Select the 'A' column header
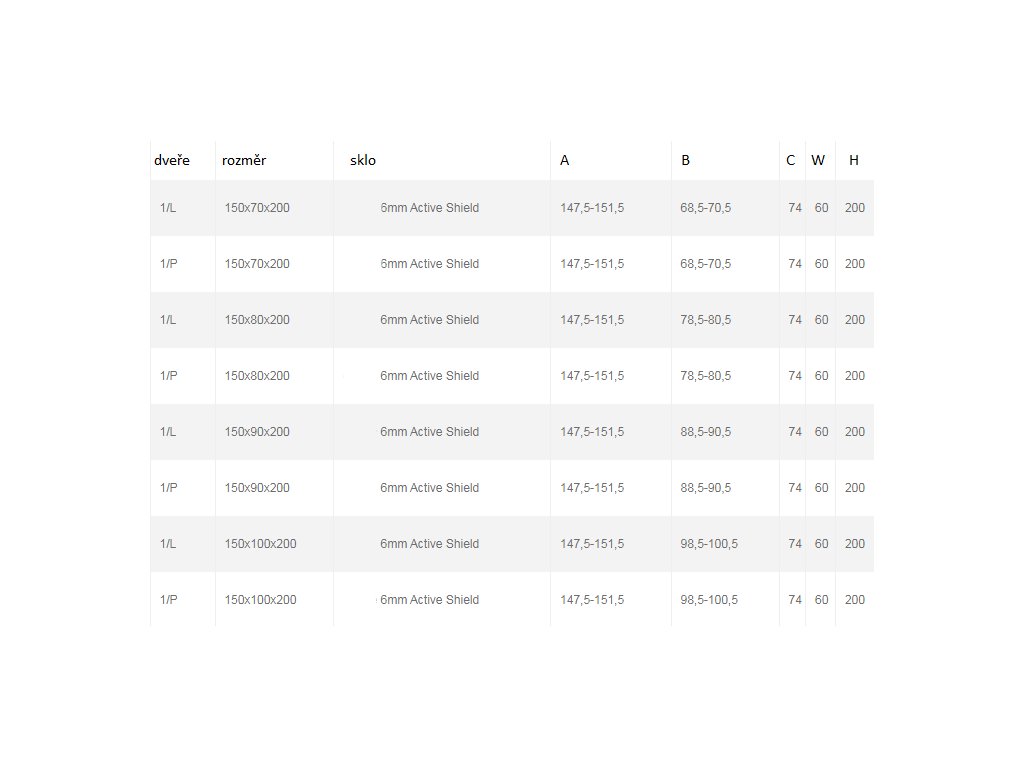The height and width of the screenshot is (768, 1024). [x=565, y=160]
